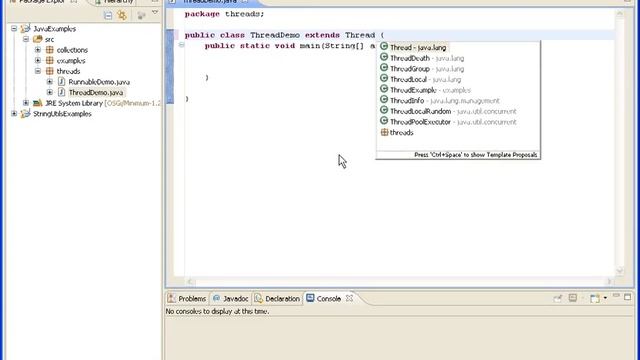640x360 pixels.
Task: Choose ThreadLocalRandom proposal
Action: pyautogui.click(x=458, y=111)
